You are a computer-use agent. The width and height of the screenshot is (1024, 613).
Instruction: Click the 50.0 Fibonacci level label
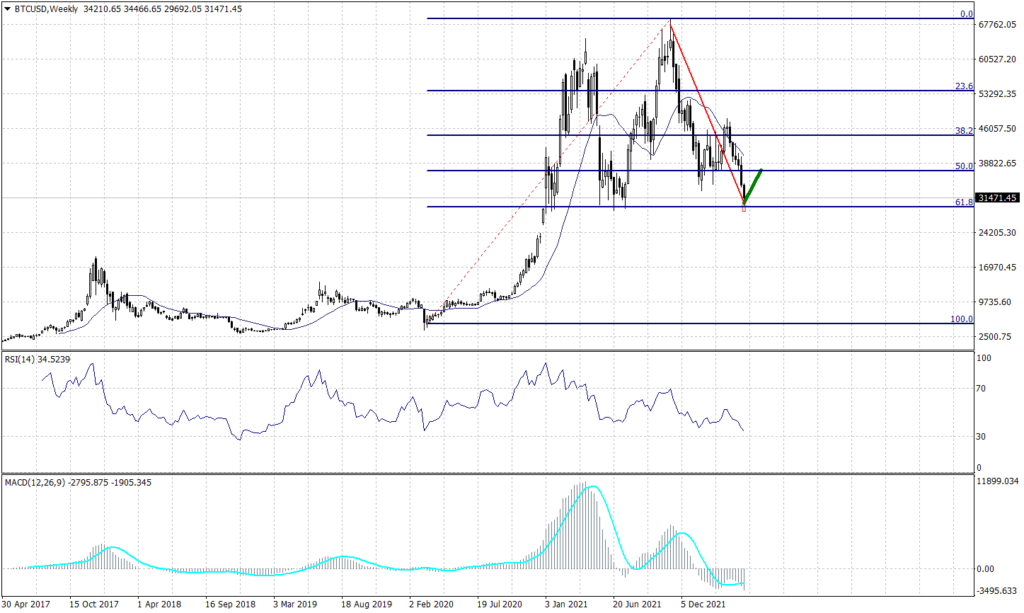coord(964,166)
